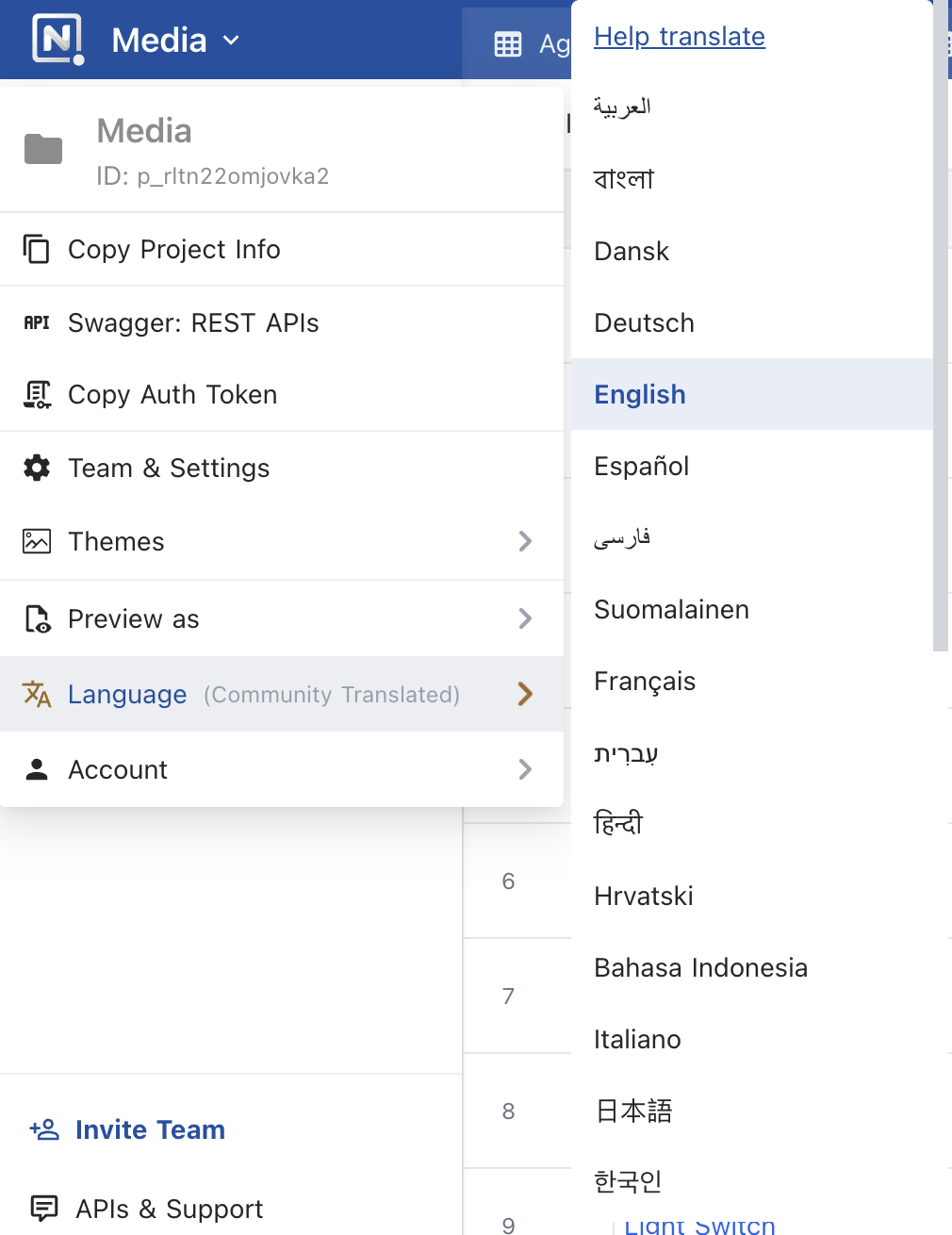Screen dimensions: 952x1235
Task: Click the language list scrollbar
Action: click(x=941, y=325)
